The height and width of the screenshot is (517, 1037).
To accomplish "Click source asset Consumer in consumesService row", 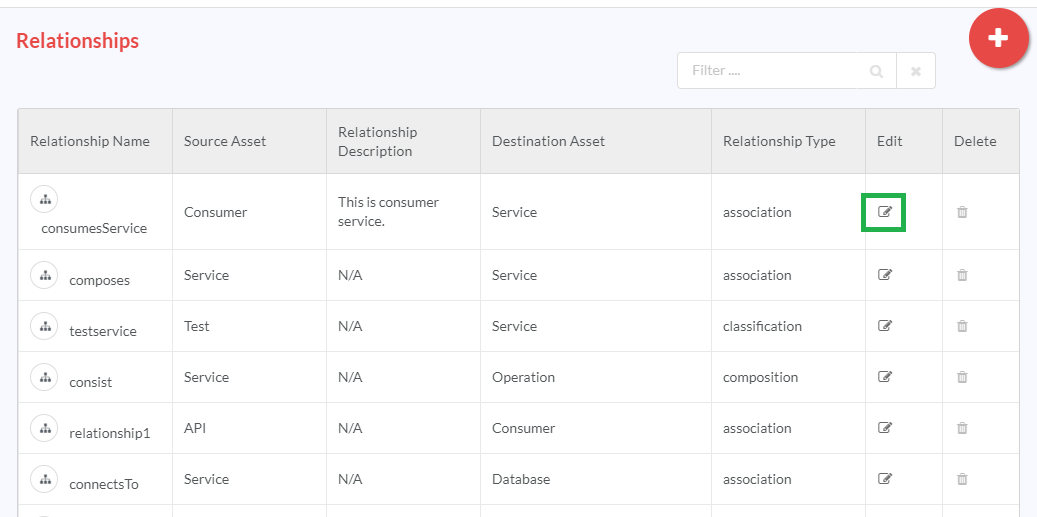I will click(x=216, y=212).
